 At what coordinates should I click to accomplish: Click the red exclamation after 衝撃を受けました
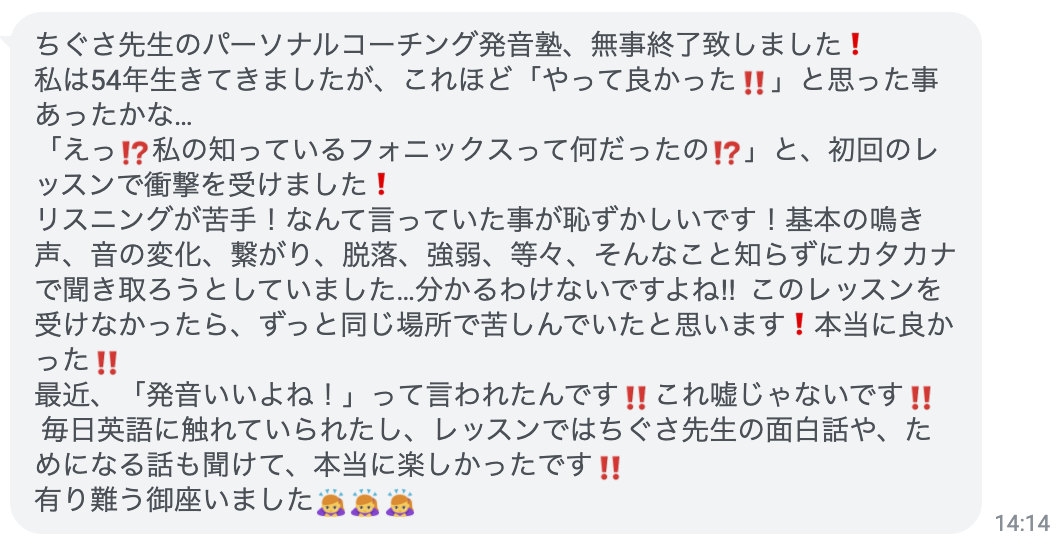(x=380, y=185)
